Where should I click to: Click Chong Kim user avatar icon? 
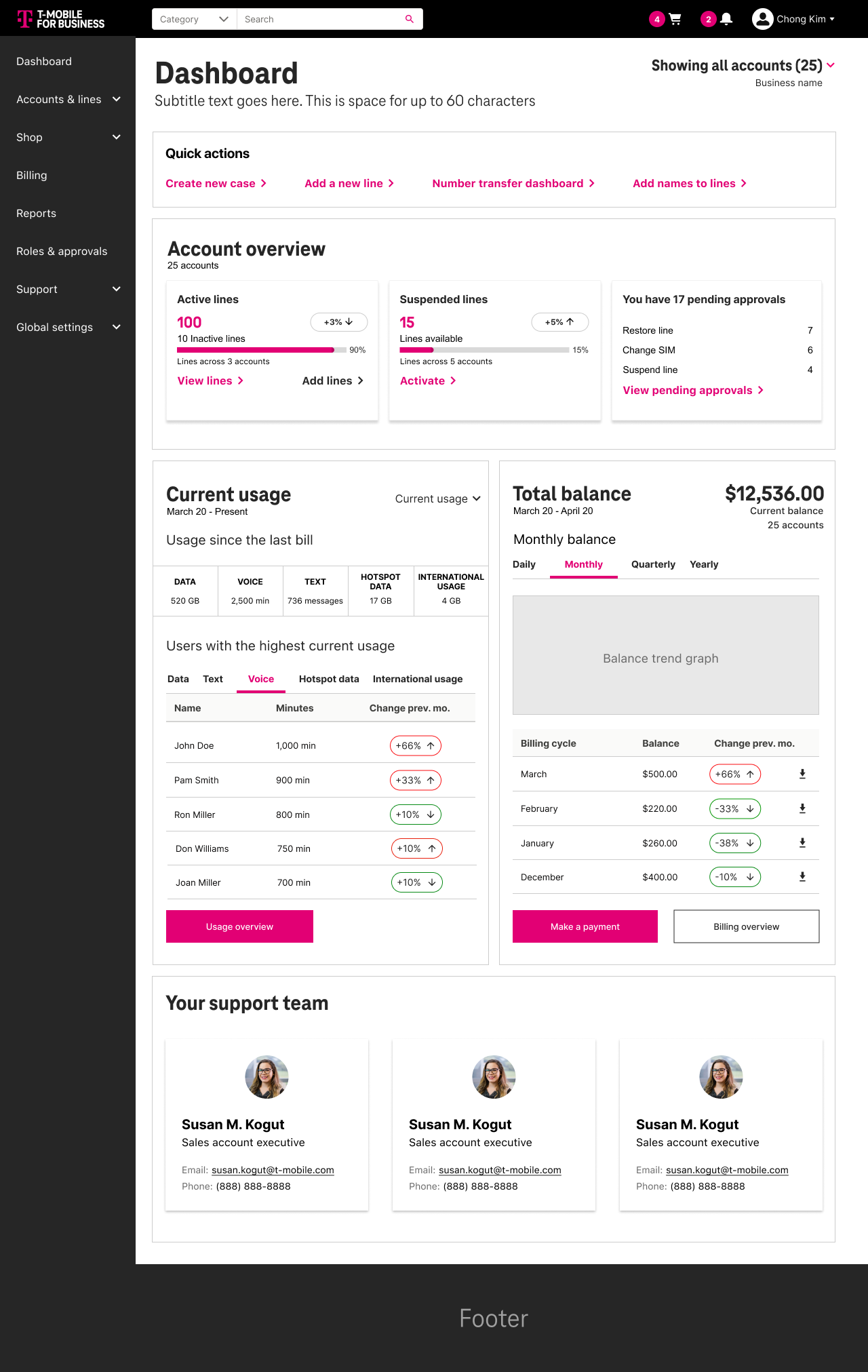[763, 19]
